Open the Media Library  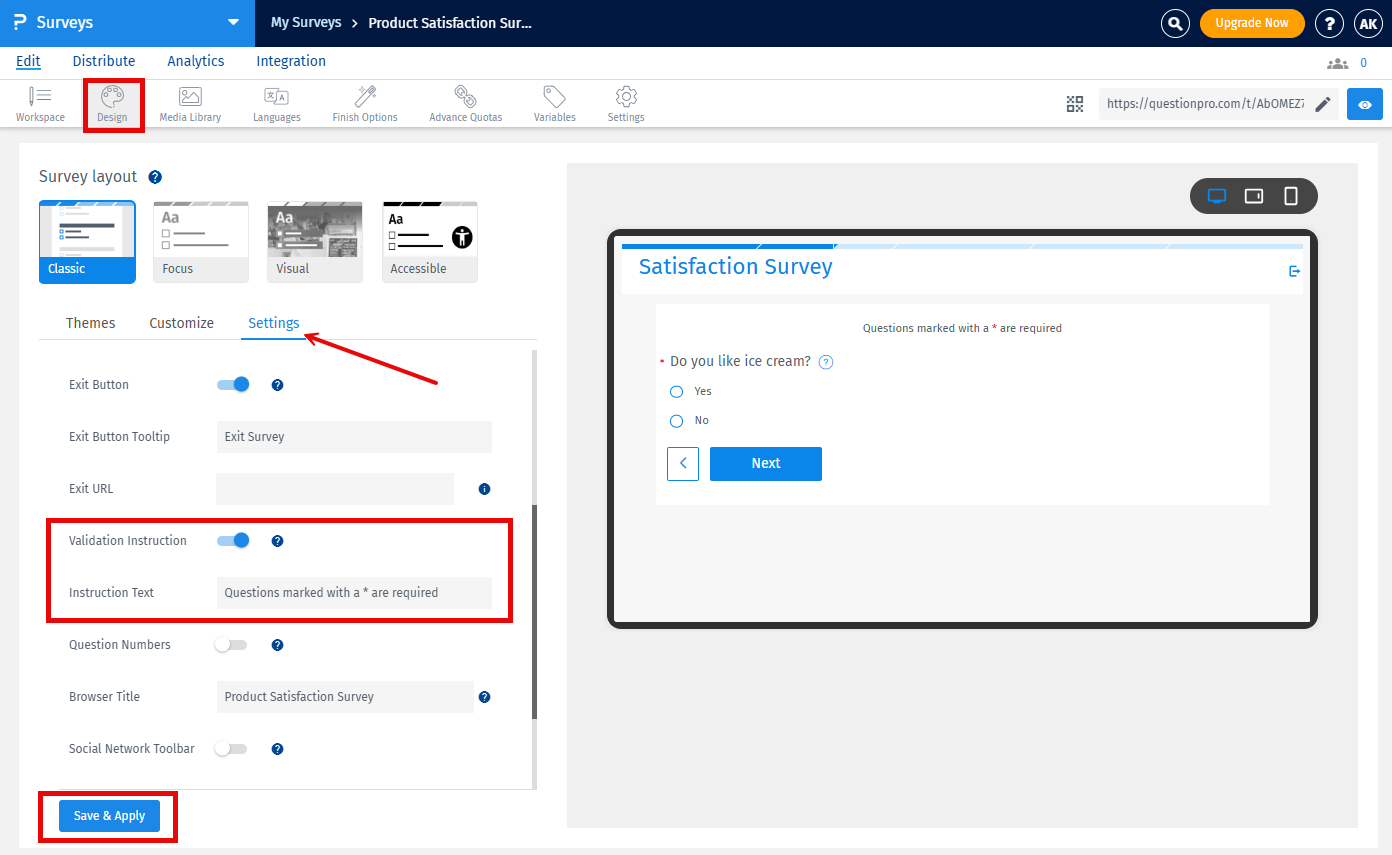[x=189, y=103]
